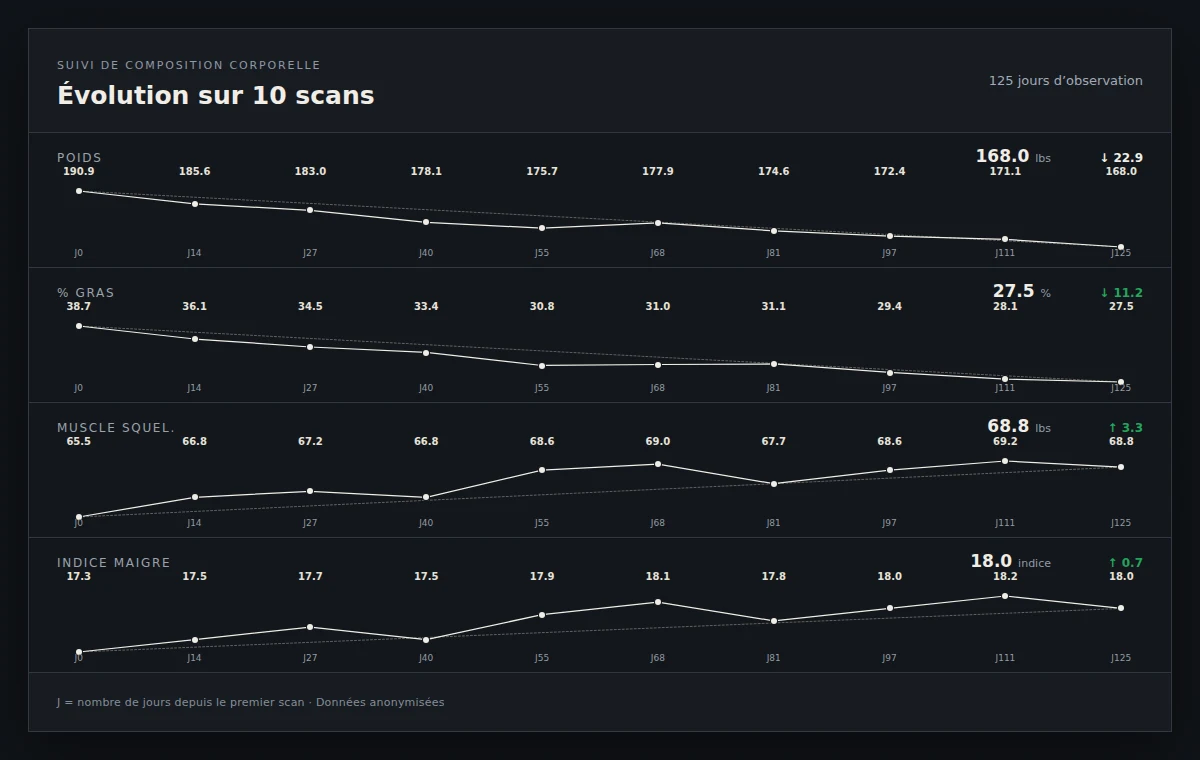Screen dimensions: 1200x760
Task: Select the J0 point on % GRAS chart
Action: (78, 326)
